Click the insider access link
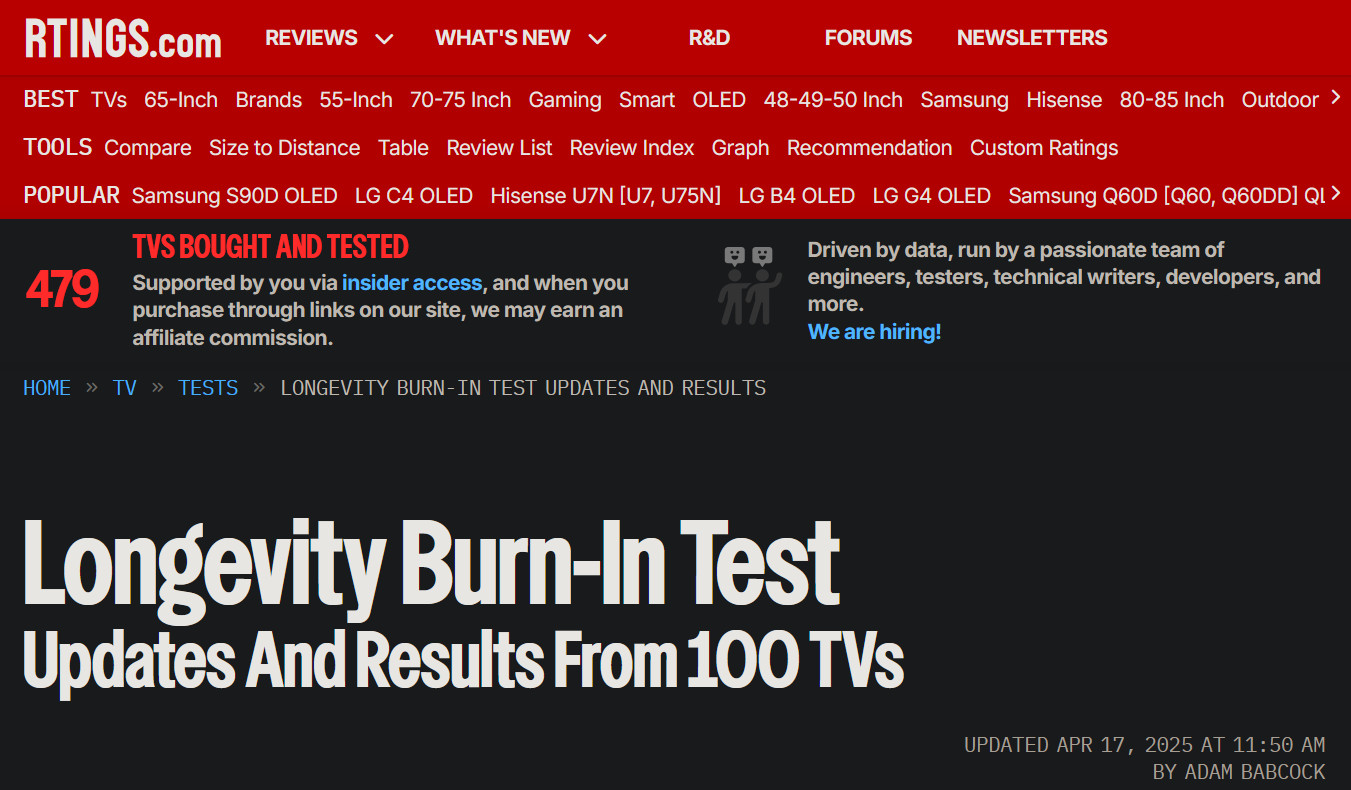The width and height of the screenshot is (1351, 790). pyautogui.click(x=412, y=283)
